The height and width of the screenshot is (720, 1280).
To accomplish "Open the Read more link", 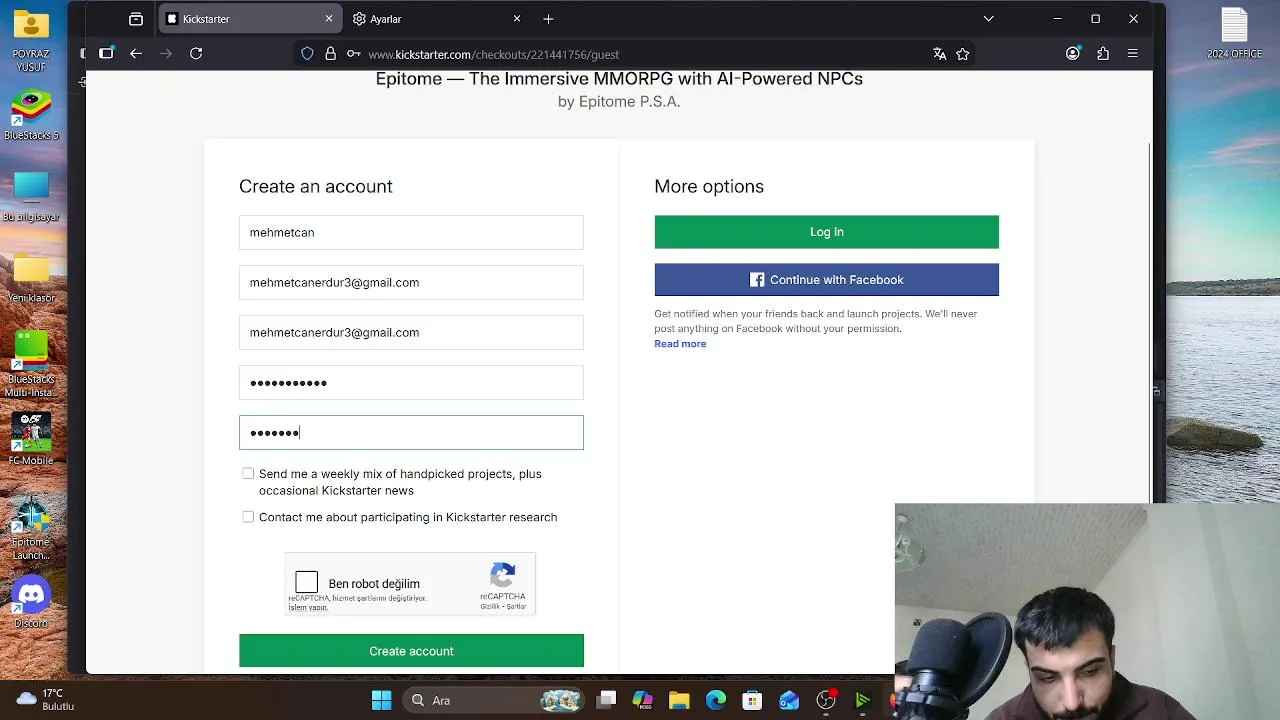I will point(680,344).
